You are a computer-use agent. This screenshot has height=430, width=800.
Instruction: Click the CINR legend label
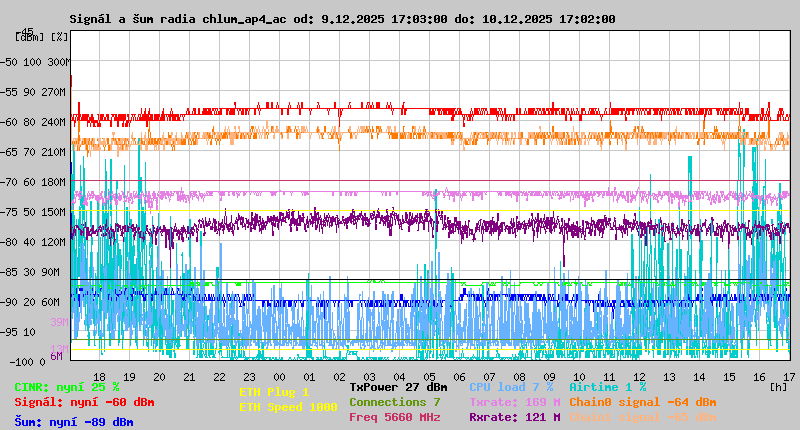(x=66, y=387)
